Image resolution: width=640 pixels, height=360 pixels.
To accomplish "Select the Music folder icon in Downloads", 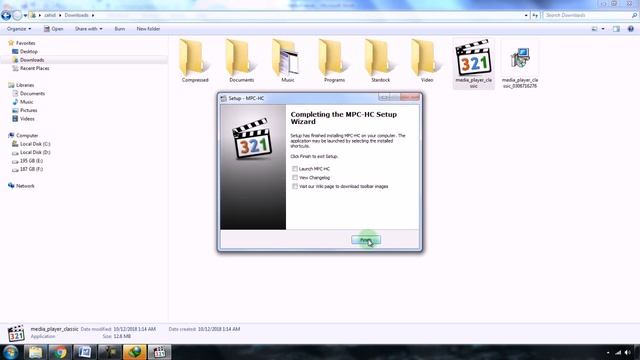I will click(x=287, y=61).
